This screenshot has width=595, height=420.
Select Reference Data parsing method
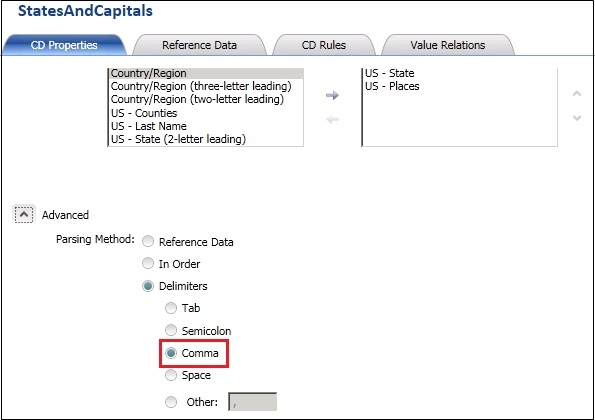click(148, 241)
